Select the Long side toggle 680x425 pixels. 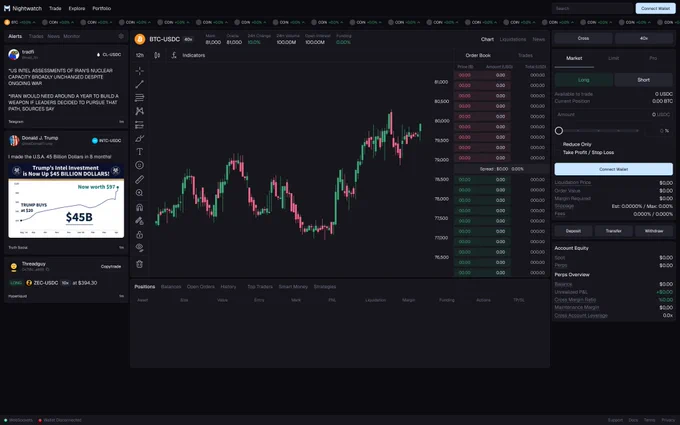[x=583, y=80]
